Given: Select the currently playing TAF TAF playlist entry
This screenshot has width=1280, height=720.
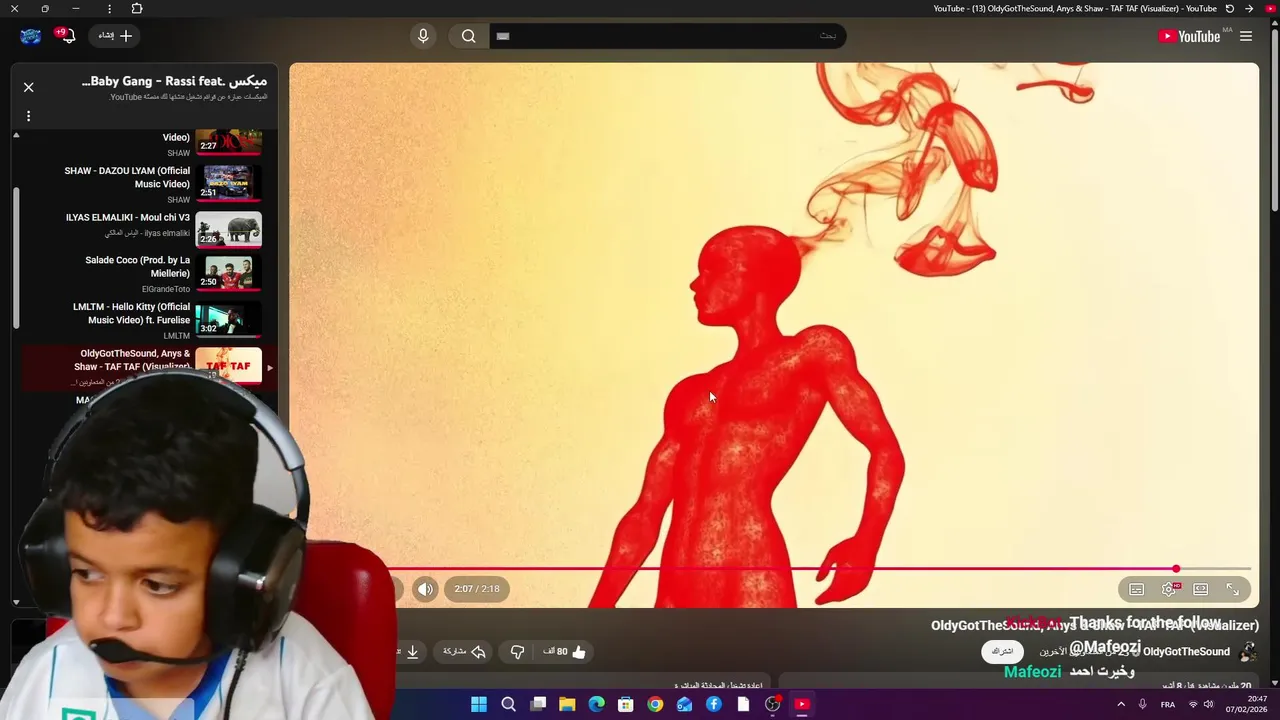Looking at the screenshot, I should pos(150,367).
